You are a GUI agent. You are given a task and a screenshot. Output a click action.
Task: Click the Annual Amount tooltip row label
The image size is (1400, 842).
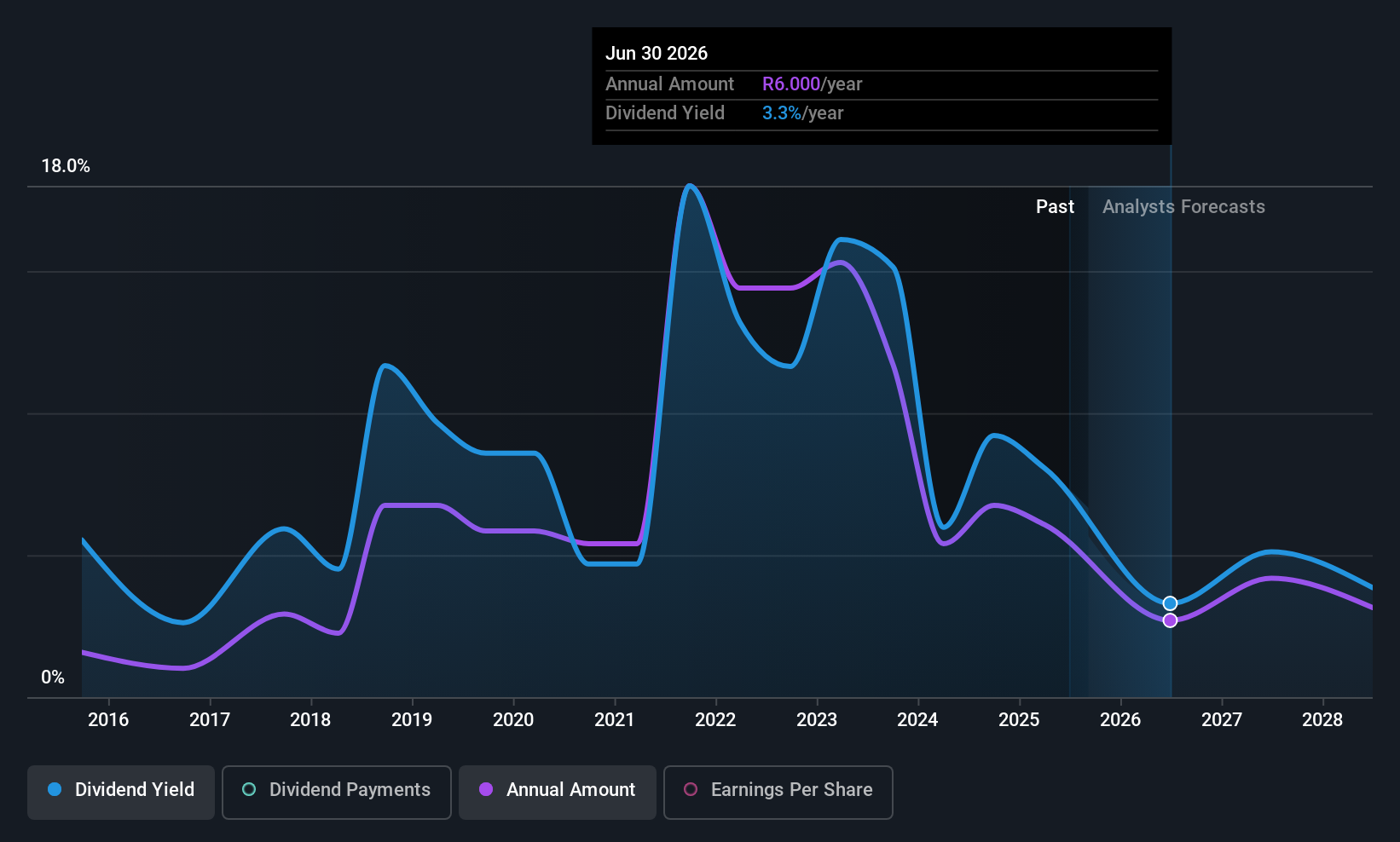(x=669, y=84)
